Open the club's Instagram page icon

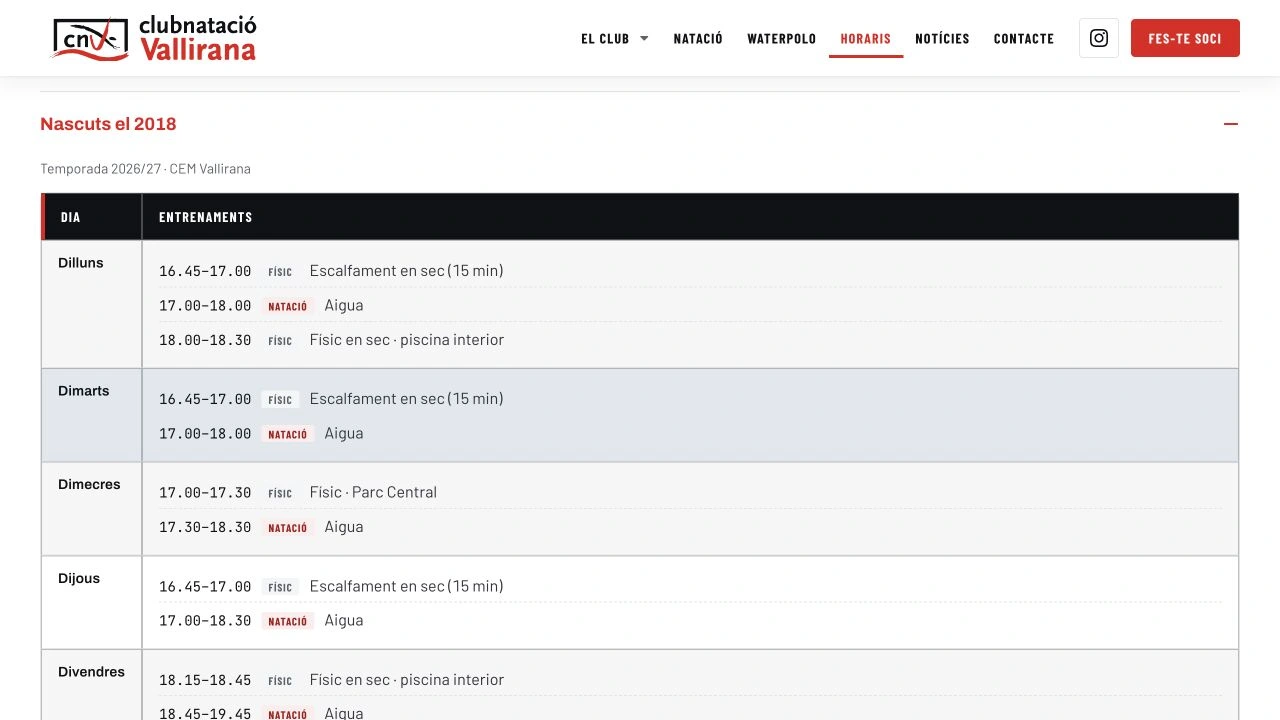(1099, 38)
